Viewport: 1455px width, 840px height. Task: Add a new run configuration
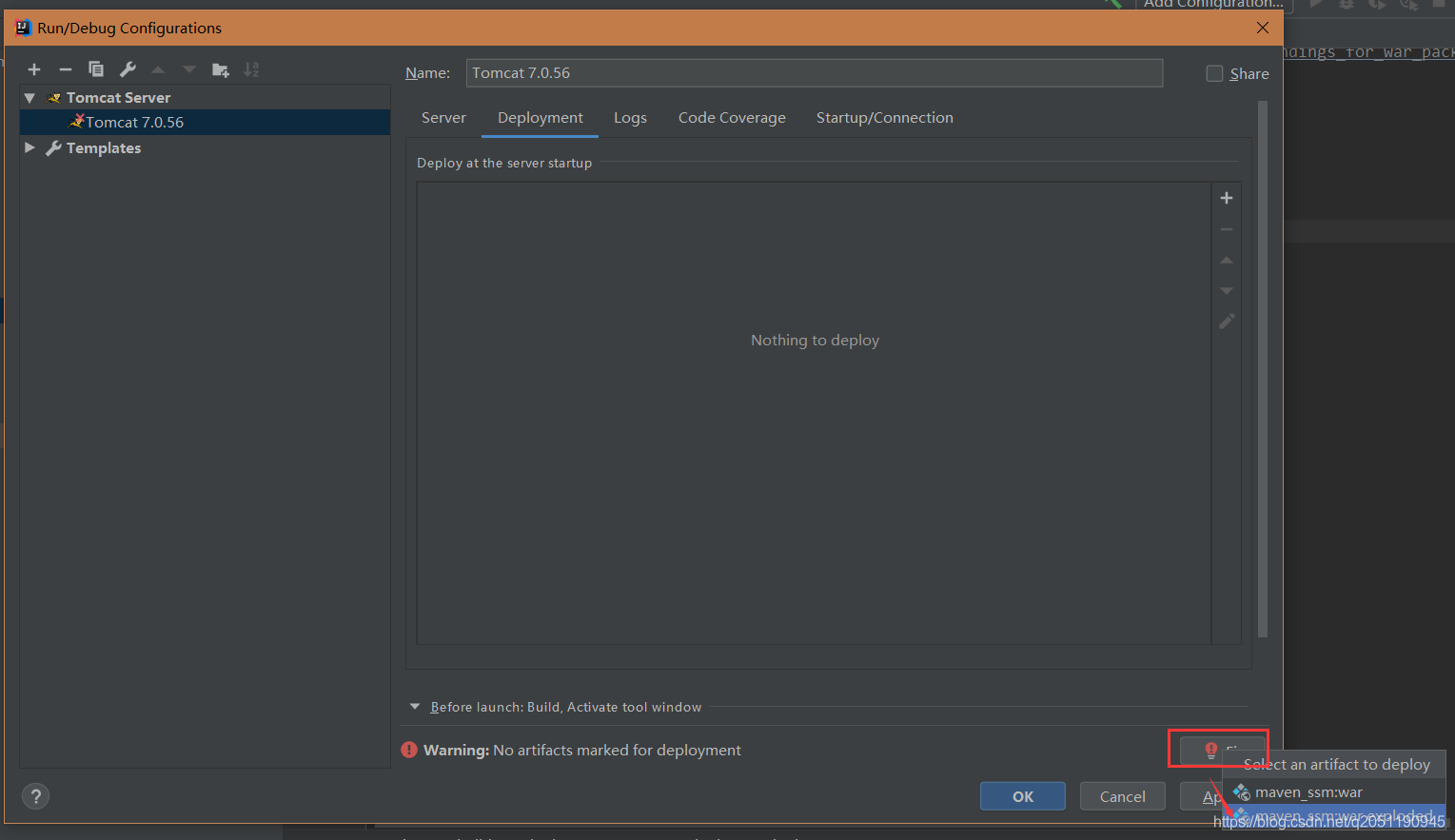point(34,69)
